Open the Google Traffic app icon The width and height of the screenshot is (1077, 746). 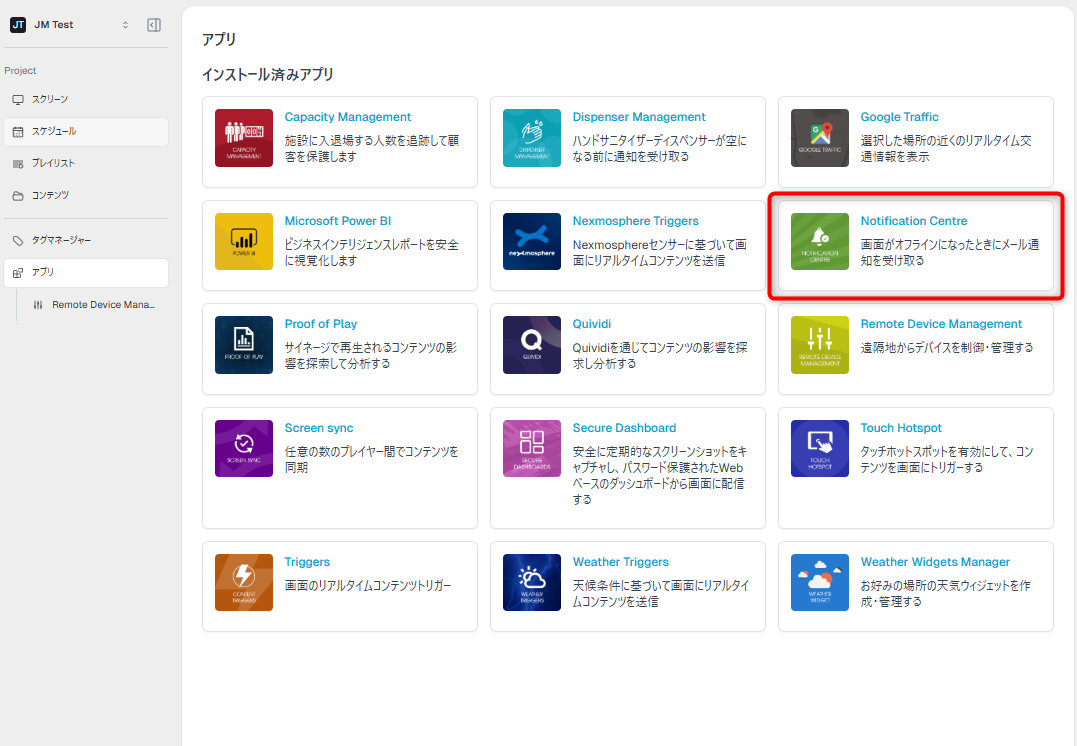coord(819,138)
